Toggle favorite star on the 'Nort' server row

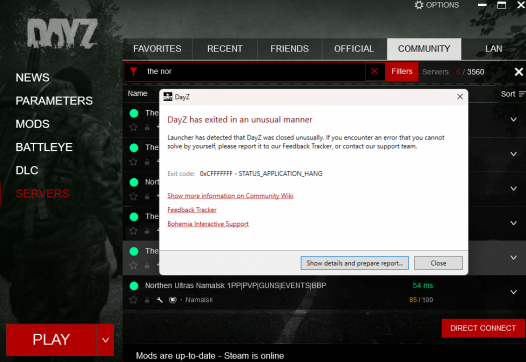pyautogui.click(x=133, y=196)
